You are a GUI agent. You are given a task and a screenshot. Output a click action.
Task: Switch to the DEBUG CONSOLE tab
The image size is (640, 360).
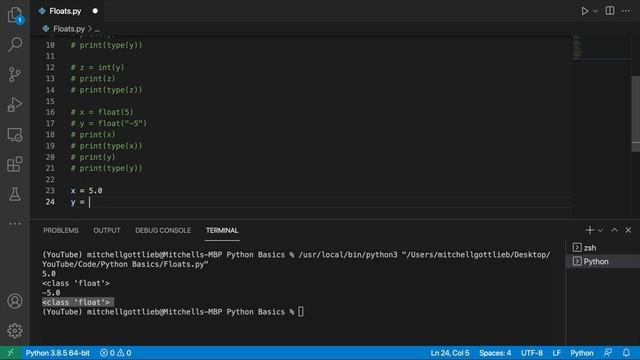(x=163, y=231)
